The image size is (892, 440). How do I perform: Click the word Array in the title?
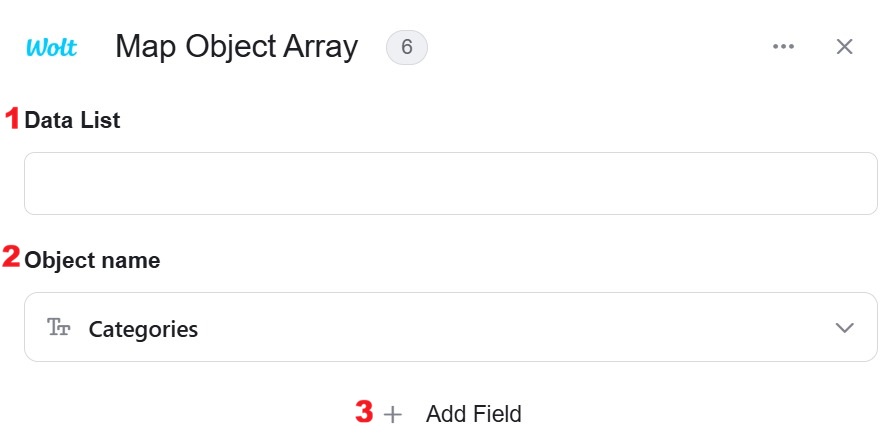click(x=322, y=47)
